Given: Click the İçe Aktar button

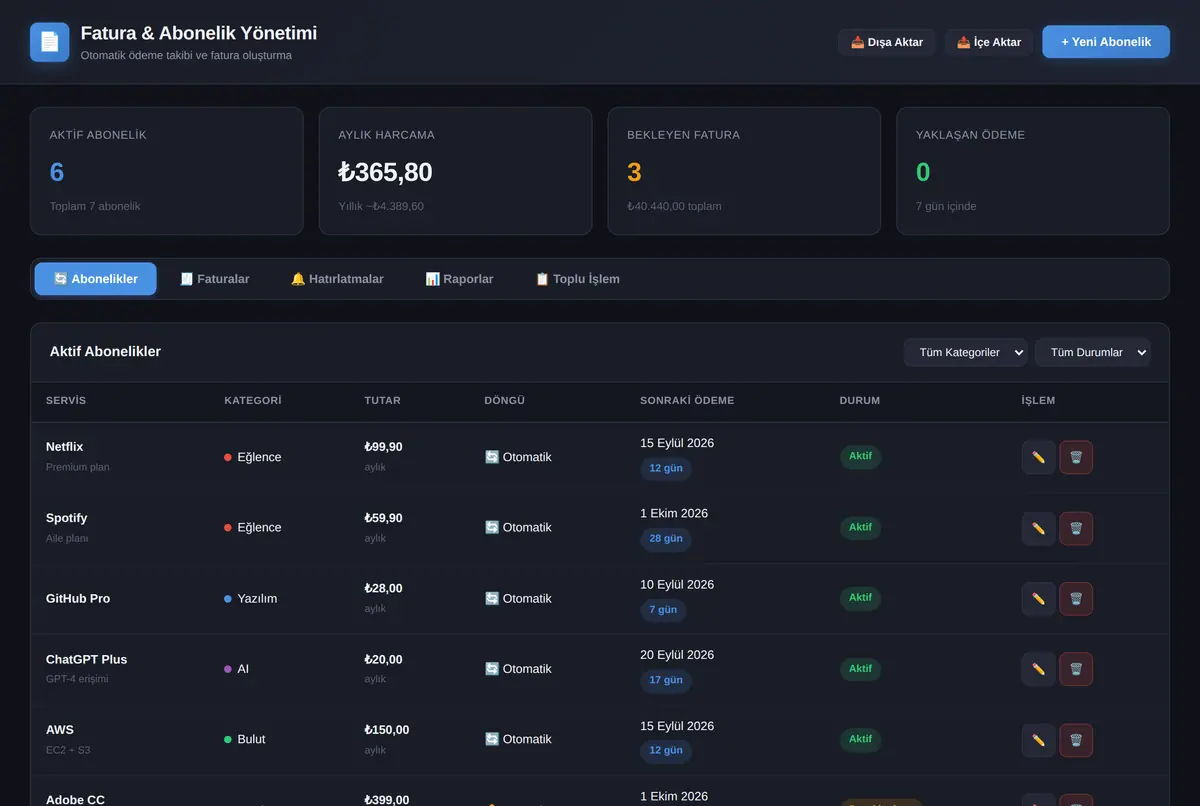Looking at the screenshot, I should pos(989,42).
